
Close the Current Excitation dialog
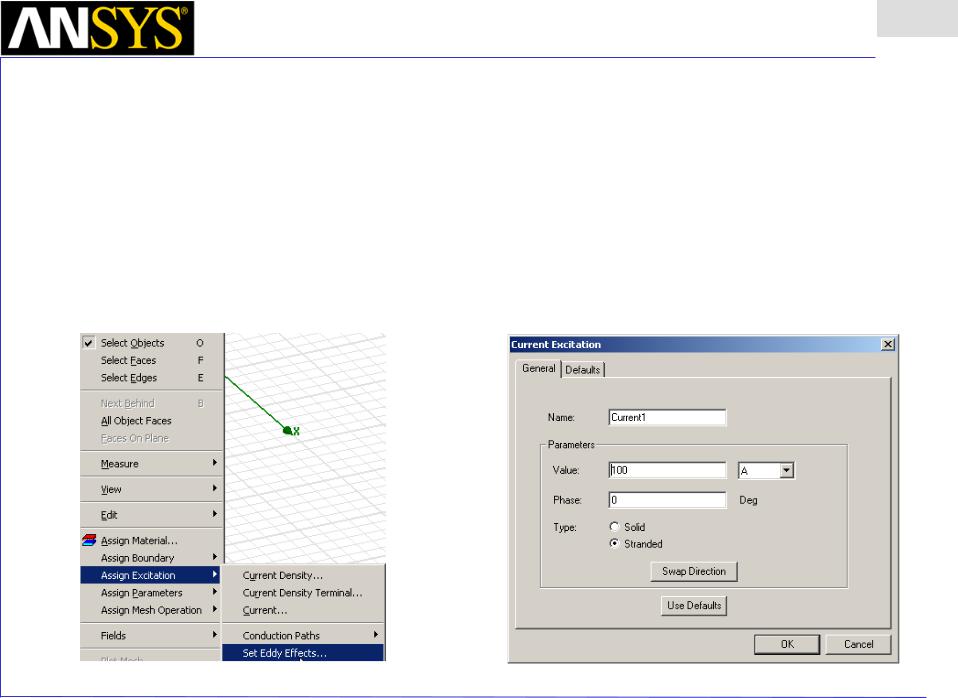888,345
